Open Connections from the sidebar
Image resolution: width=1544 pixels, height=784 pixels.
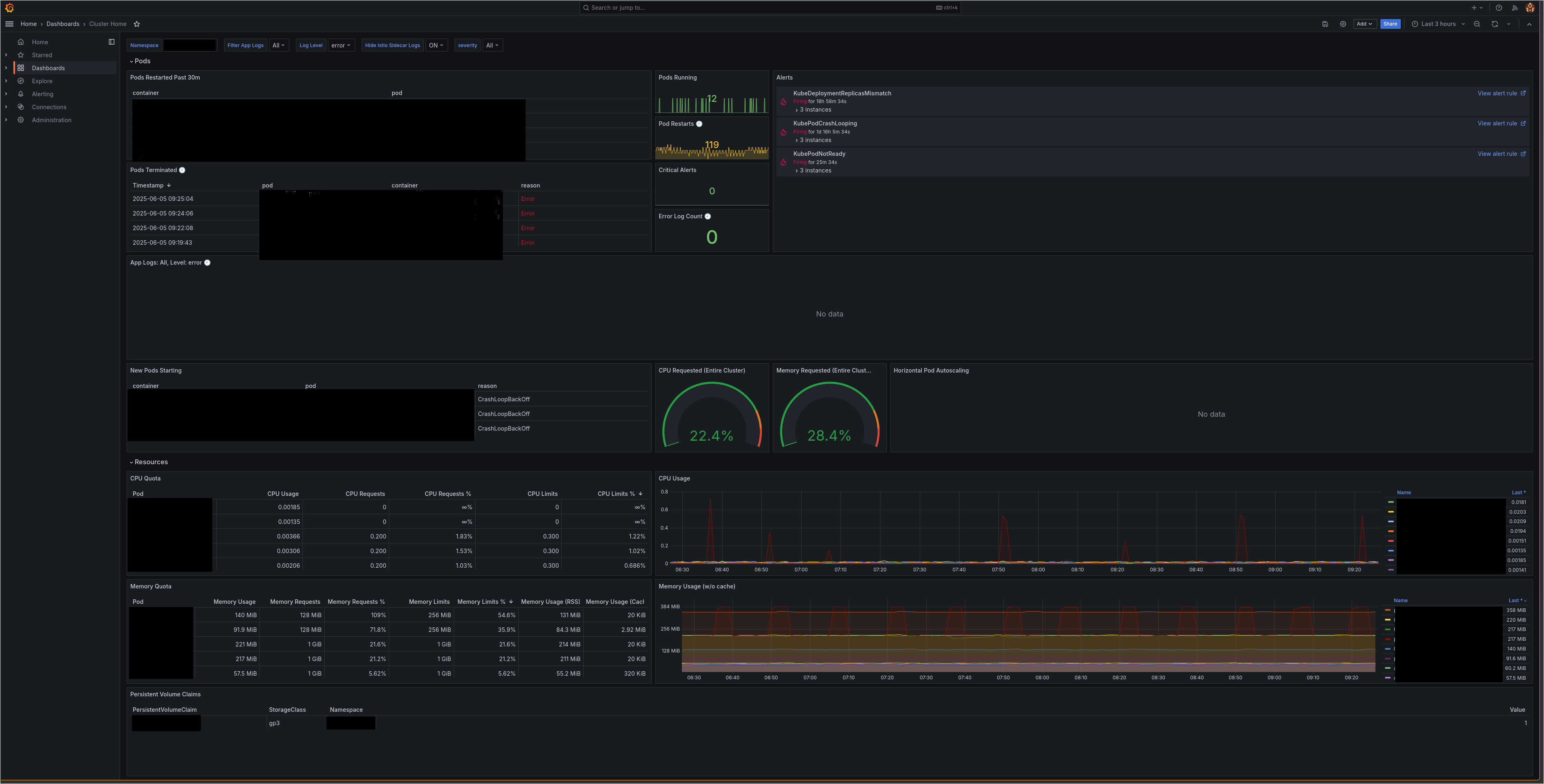click(x=49, y=107)
